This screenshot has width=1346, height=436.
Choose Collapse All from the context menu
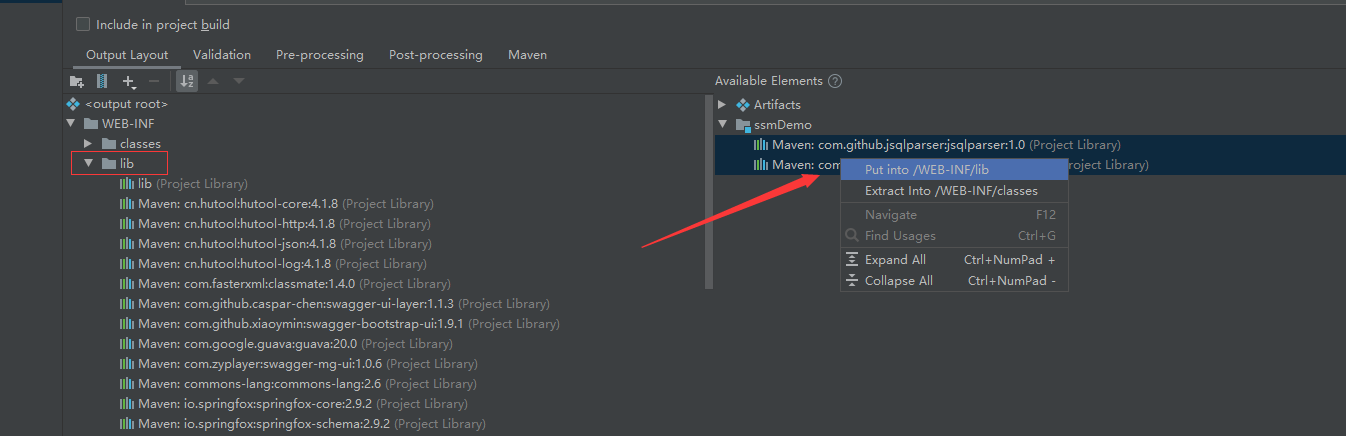point(954,281)
